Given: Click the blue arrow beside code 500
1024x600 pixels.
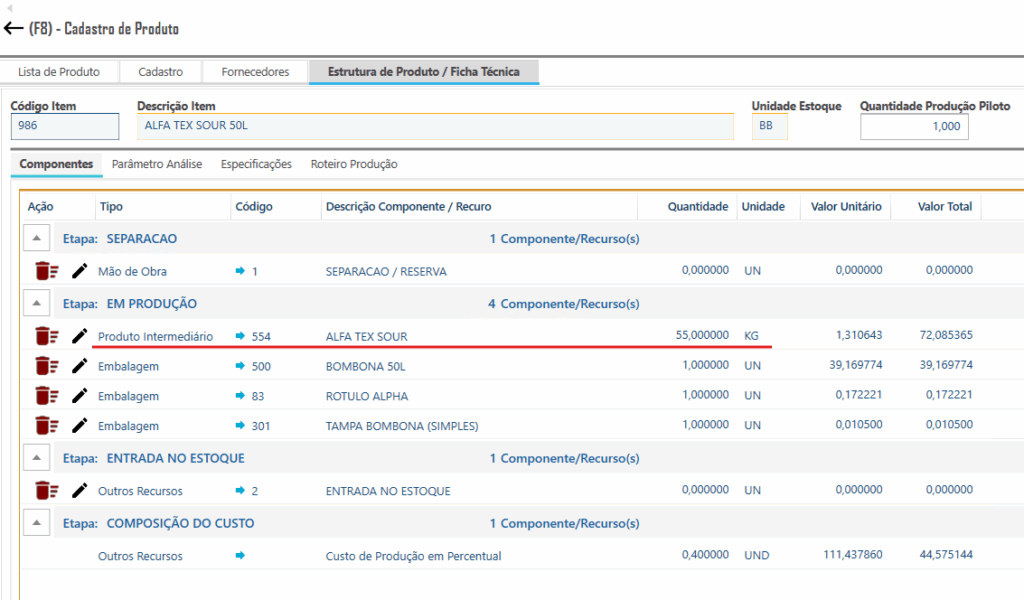Looking at the screenshot, I should point(240,366).
